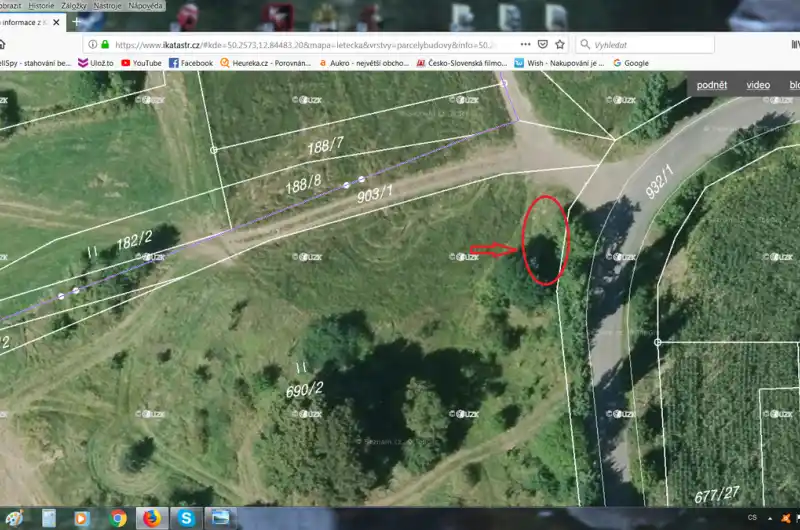Select parcel label 677/27
The image size is (800, 530).
point(717,495)
